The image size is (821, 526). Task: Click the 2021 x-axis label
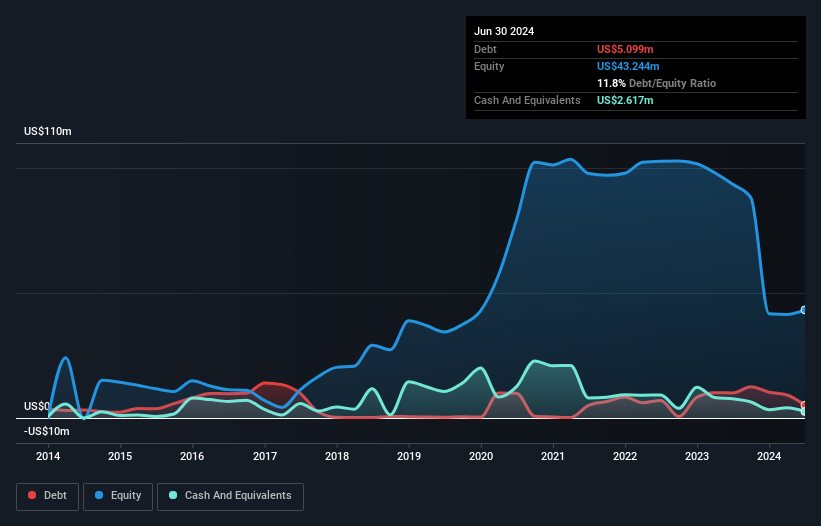[553, 456]
